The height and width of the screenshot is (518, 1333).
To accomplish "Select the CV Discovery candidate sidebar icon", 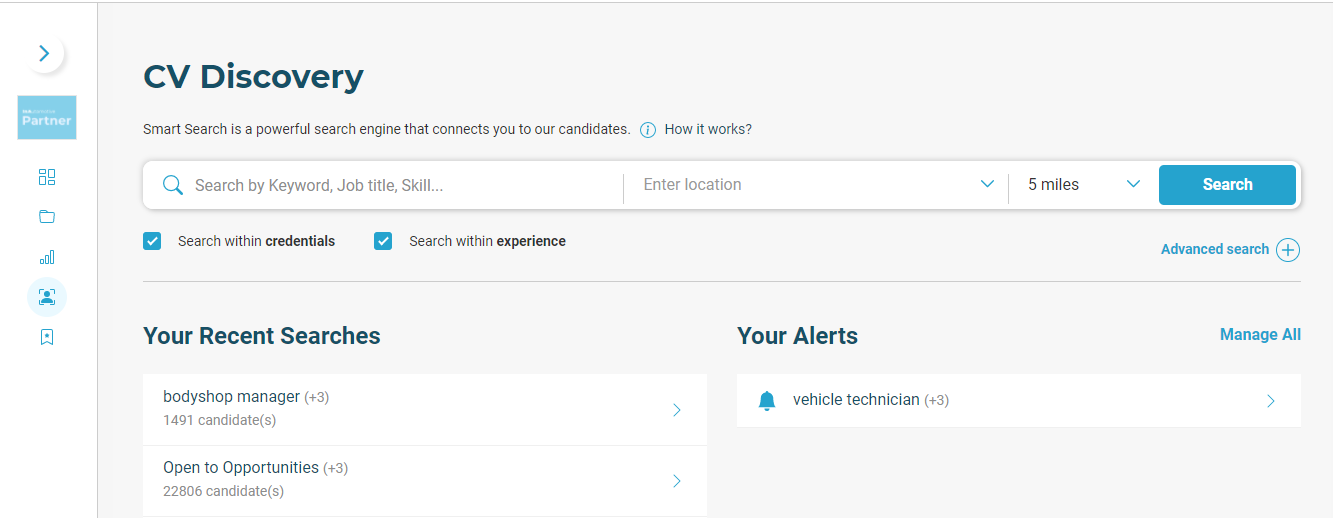I will [x=47, y=297].
